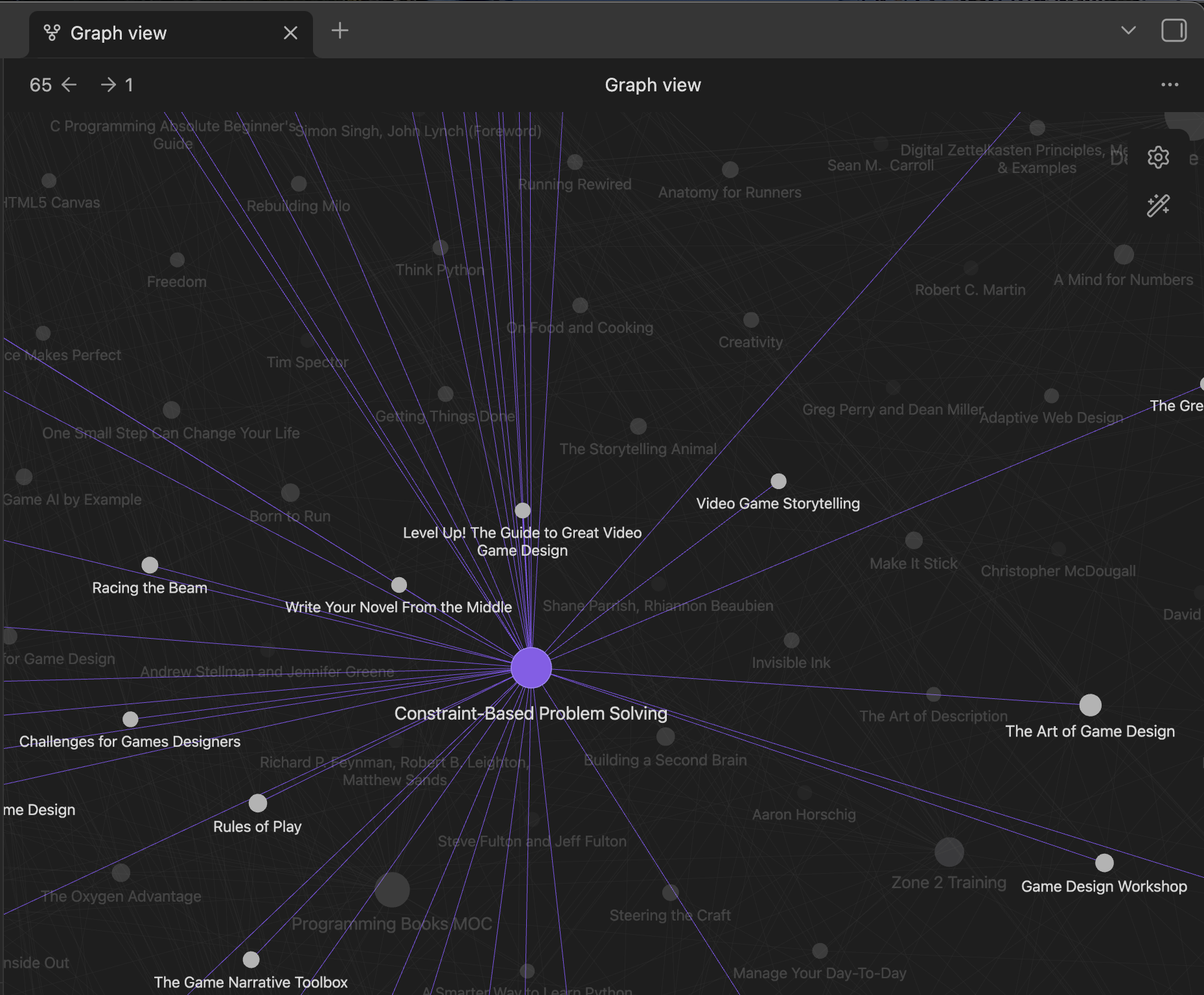Click the magic wand animate icon
Viewport: 1204px width, 995px height.
click(x=1158, y=206)
